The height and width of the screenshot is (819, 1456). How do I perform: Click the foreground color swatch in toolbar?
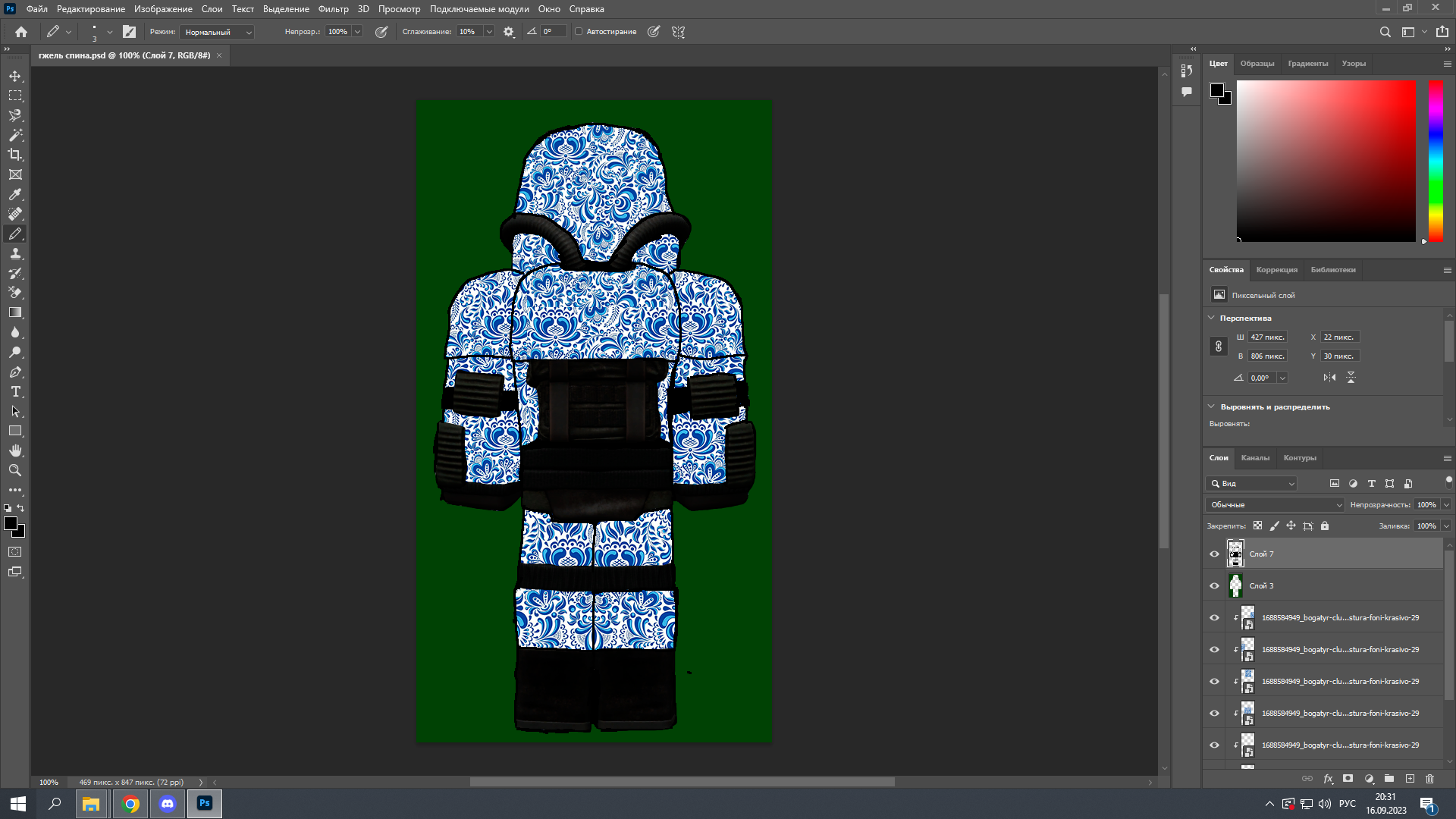[x=11, y=524]
